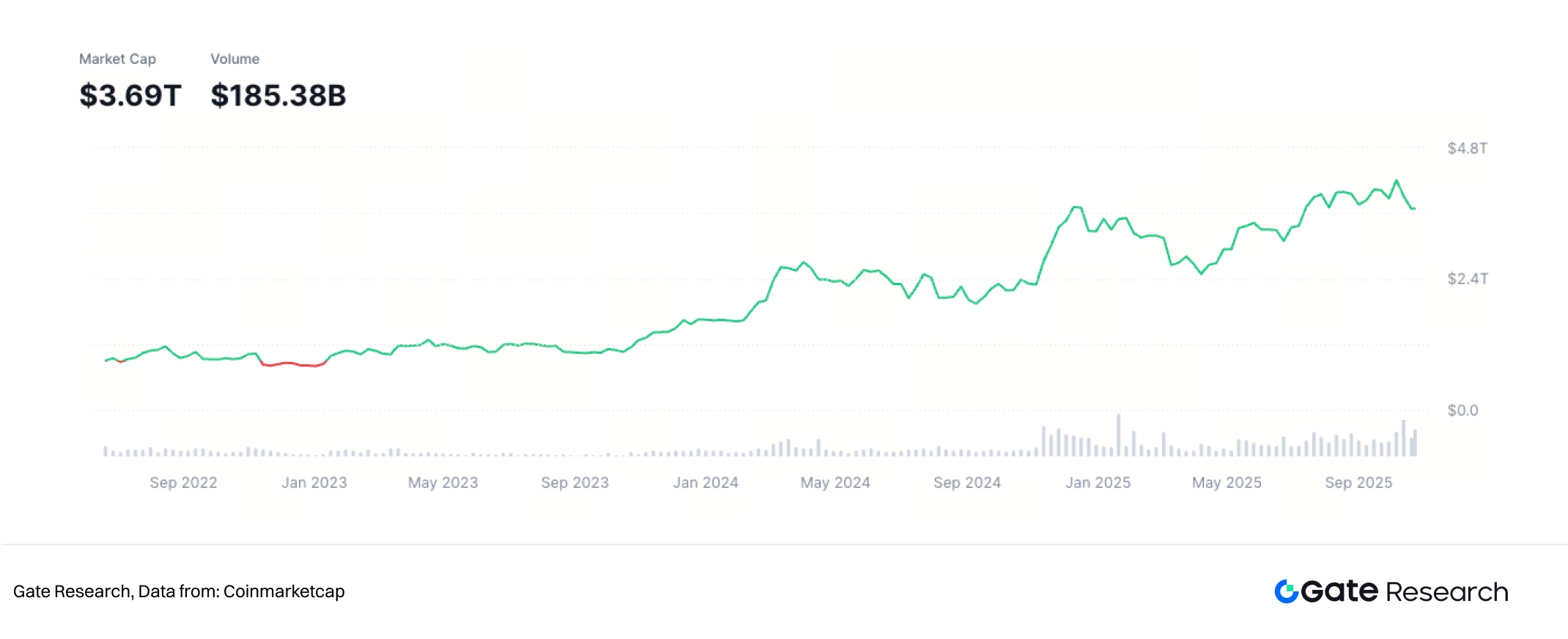This screenshot has height=639, width=1568.
Task: Click the Sep 2025 x-axis label
Action: point(1358,482)
